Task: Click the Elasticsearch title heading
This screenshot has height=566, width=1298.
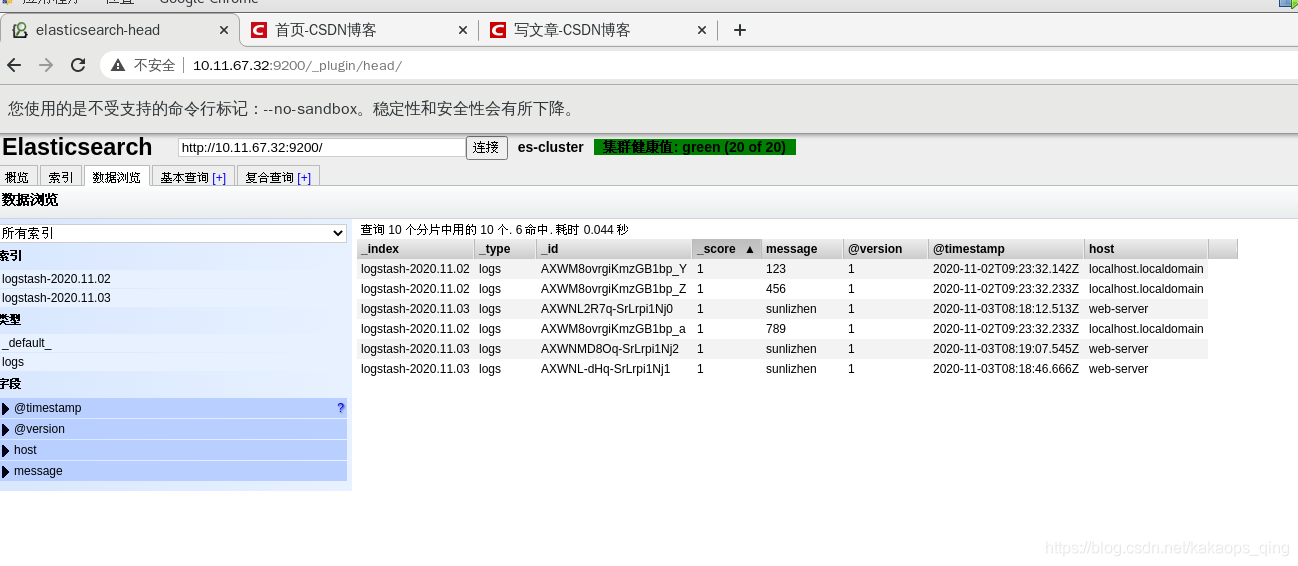Action: point(77,147)
